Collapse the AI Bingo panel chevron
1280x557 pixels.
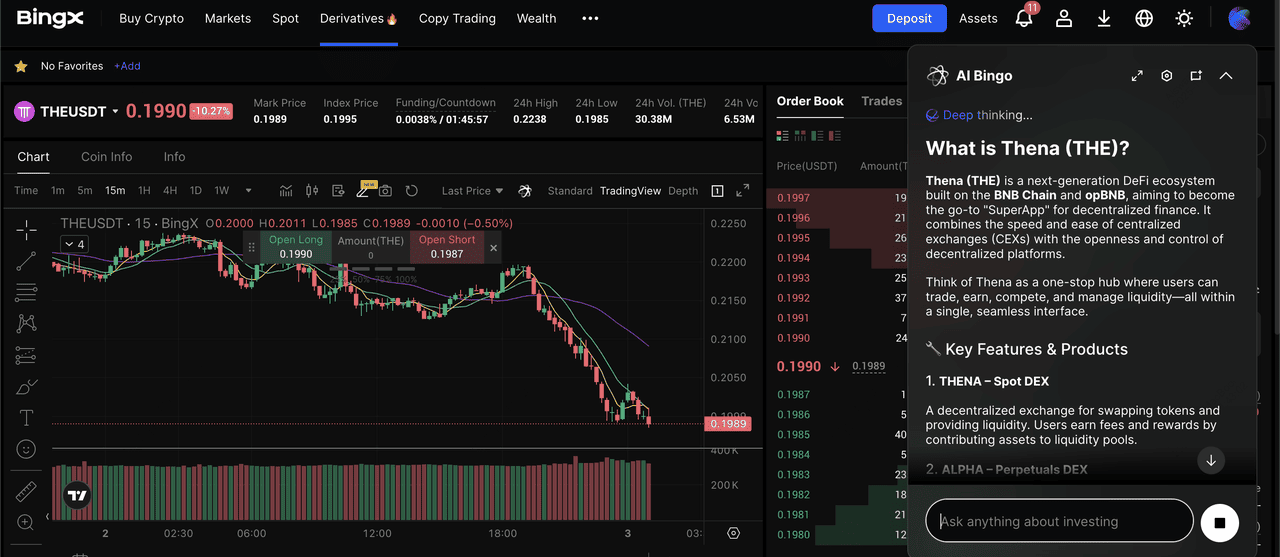tap(1226, 76)
